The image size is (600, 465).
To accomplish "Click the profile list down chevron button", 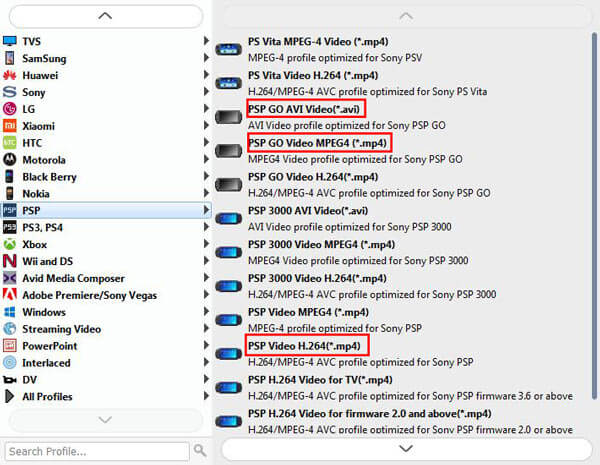I will pyautogui.click(x=406, y=449).
